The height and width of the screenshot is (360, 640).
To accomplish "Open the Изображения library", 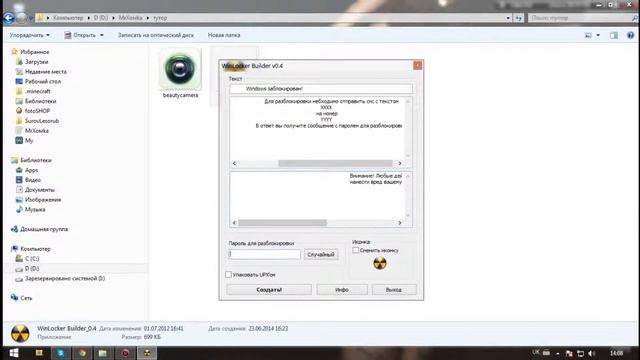I will click(x=43, y=200).
